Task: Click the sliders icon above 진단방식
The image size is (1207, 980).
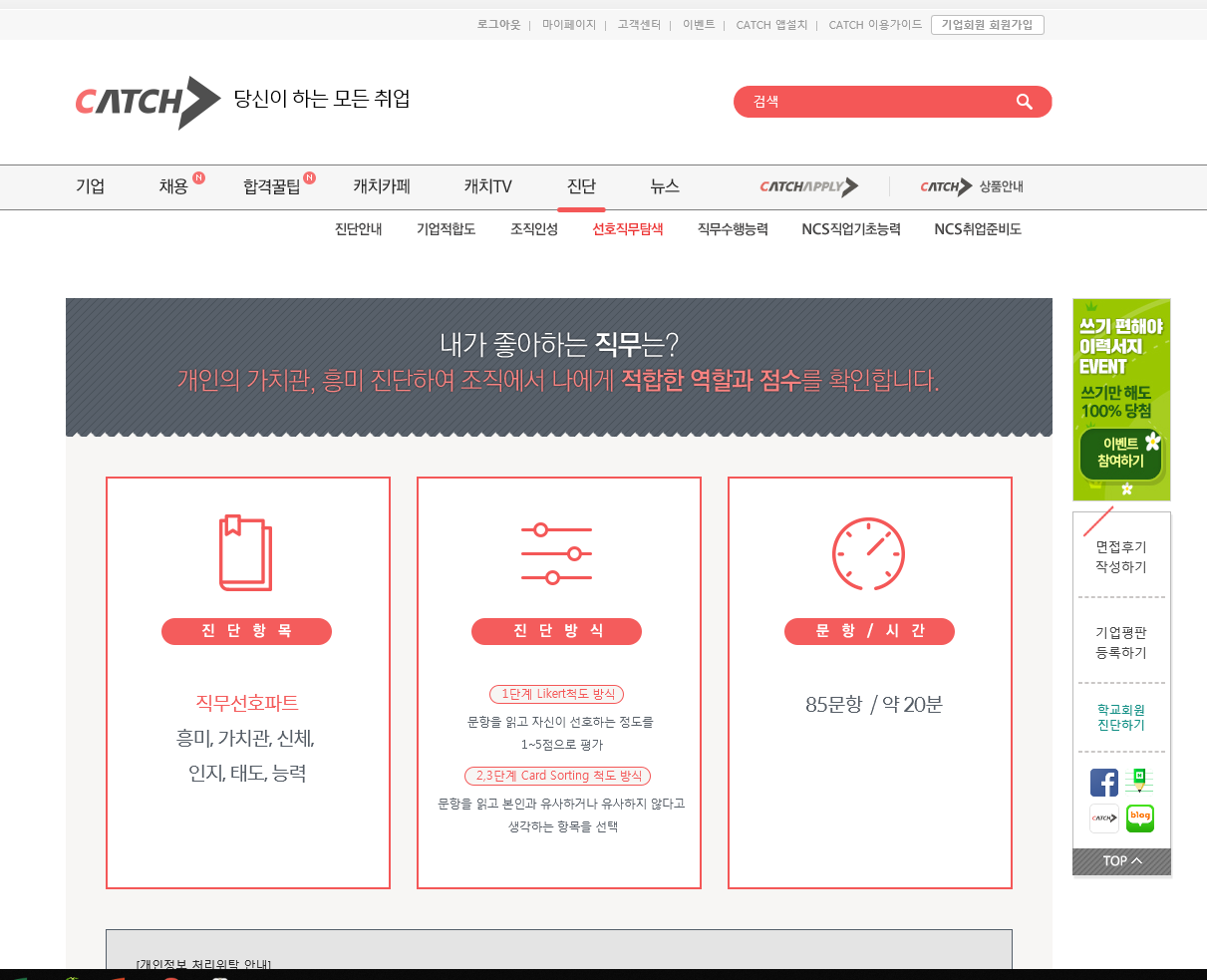Action: [557, 553]
